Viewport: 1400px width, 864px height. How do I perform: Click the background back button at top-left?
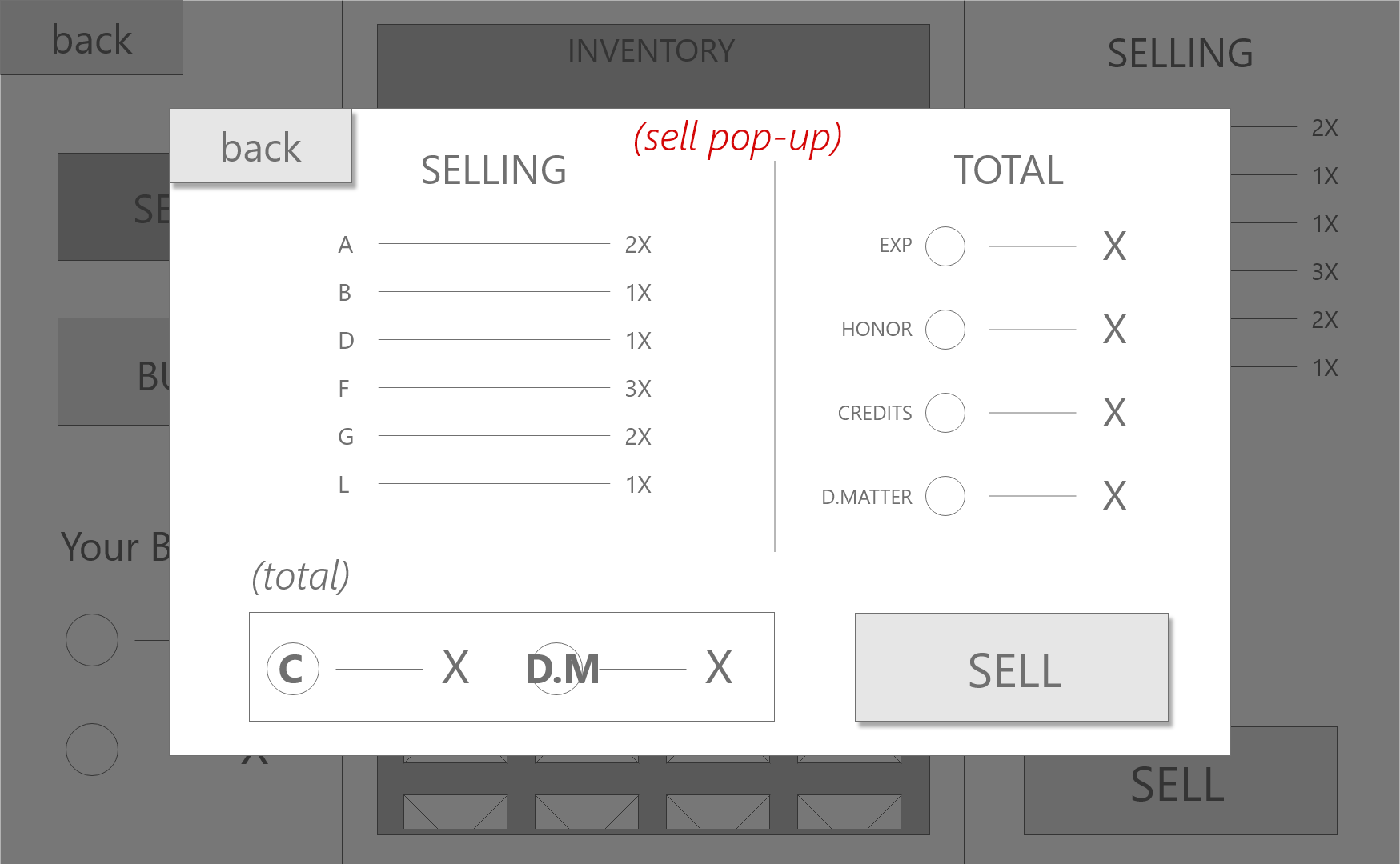pos(91,38)
